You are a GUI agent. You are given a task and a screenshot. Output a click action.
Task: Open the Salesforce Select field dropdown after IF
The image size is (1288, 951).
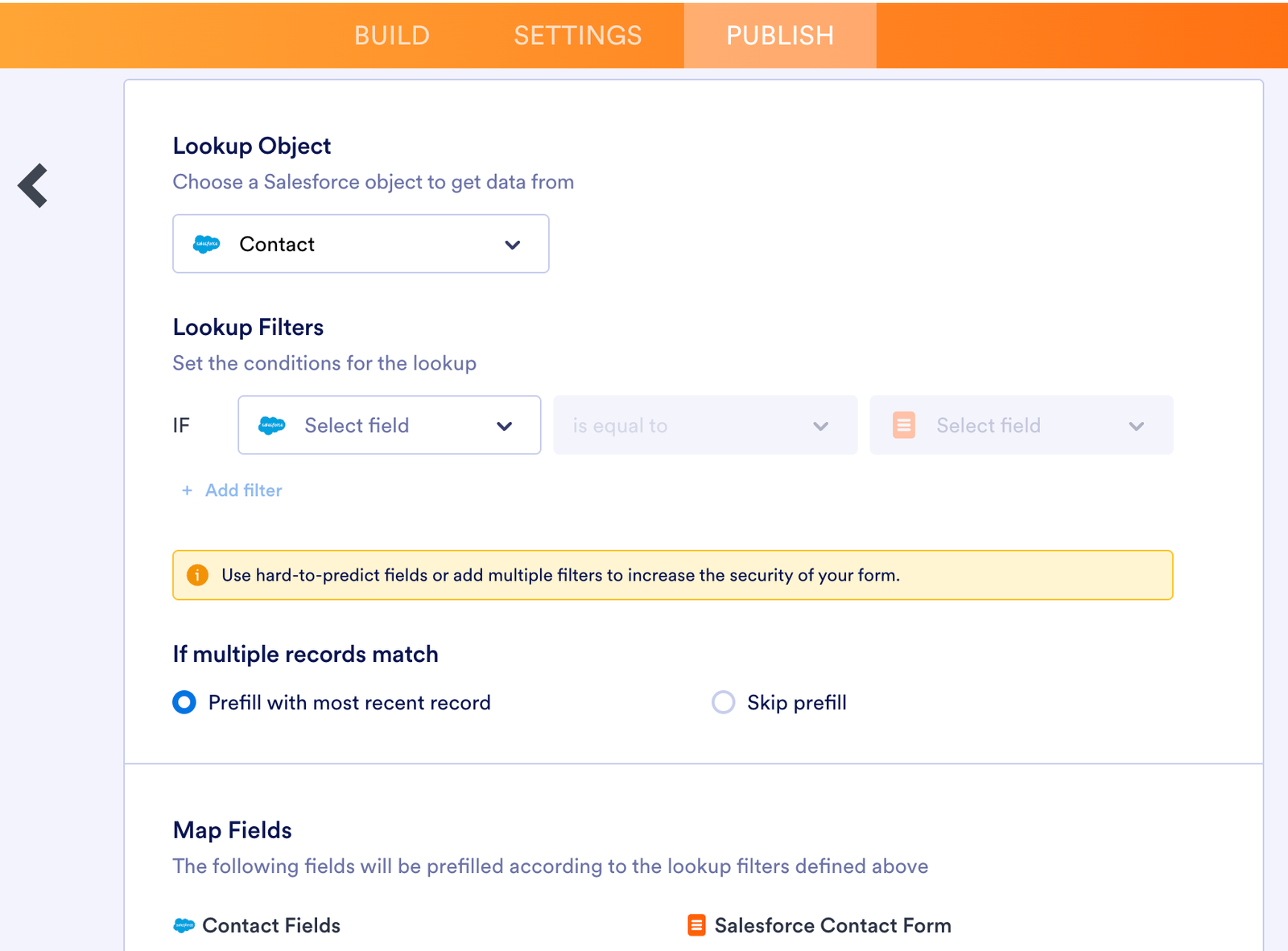point(390,425)
